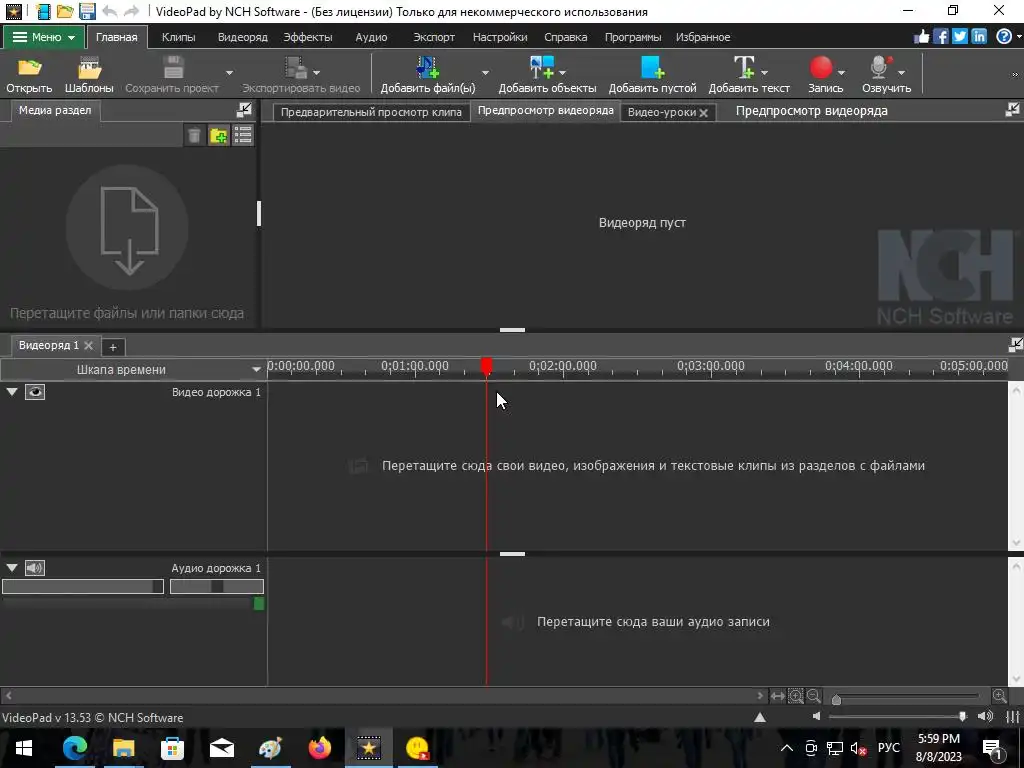This screenshot has height=768, width=1024.
Task: Click Добавить файл(ы) icon
Action: [x=428, y=67]
